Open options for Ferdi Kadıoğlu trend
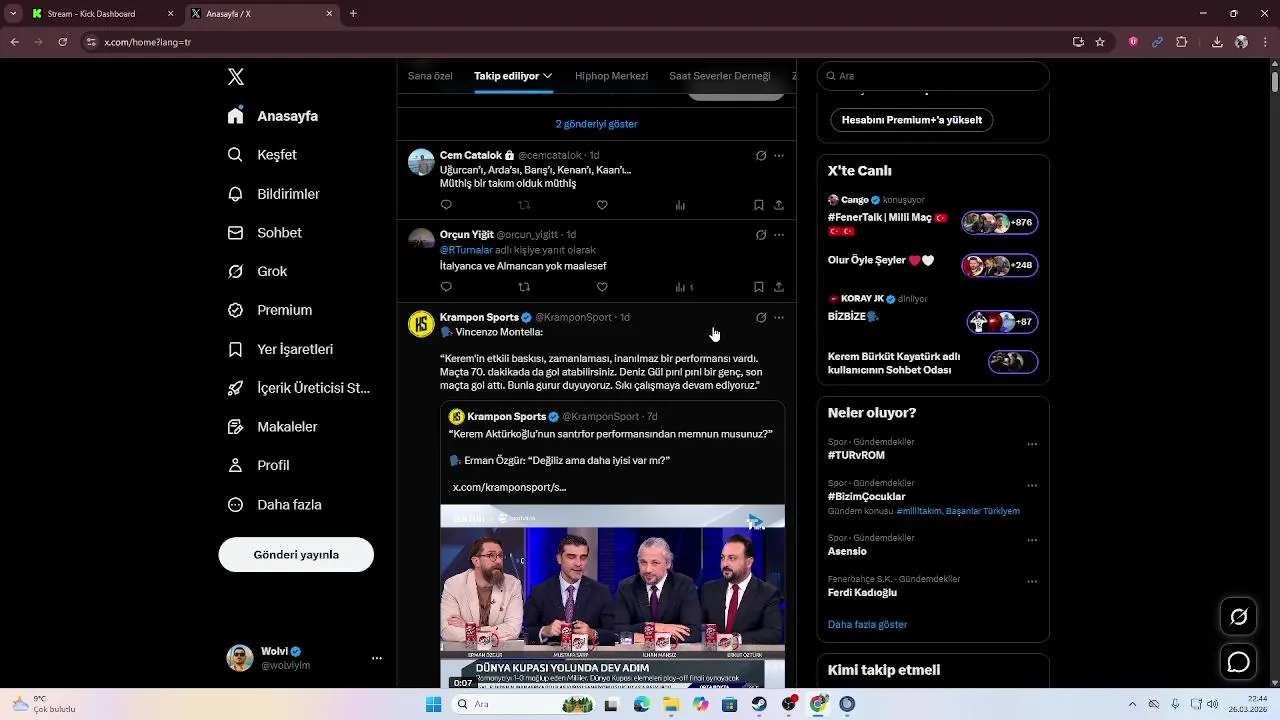The width and height of the screenshot is (1280, 720). pos(1032,581)
